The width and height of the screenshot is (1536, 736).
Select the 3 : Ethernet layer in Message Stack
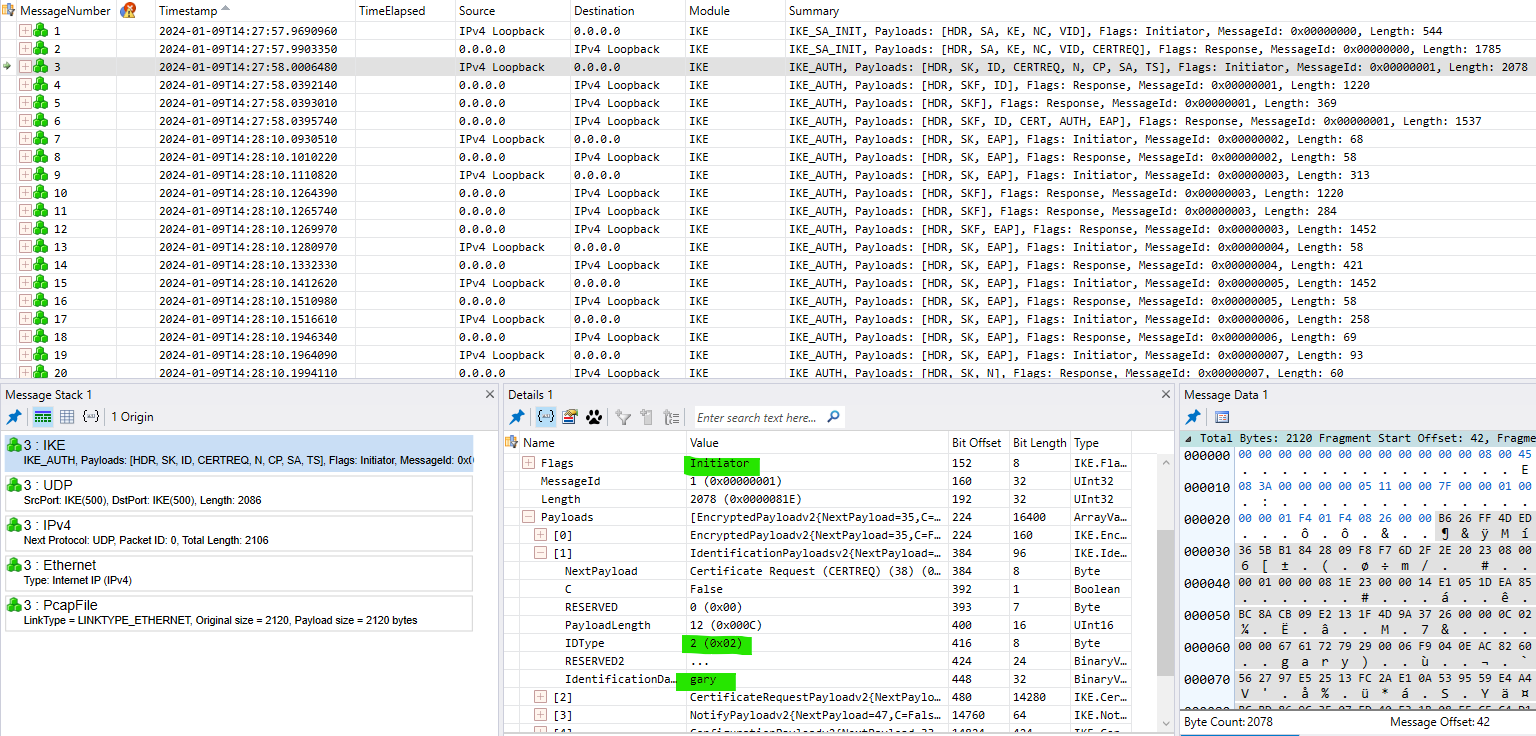click(238, 572)
